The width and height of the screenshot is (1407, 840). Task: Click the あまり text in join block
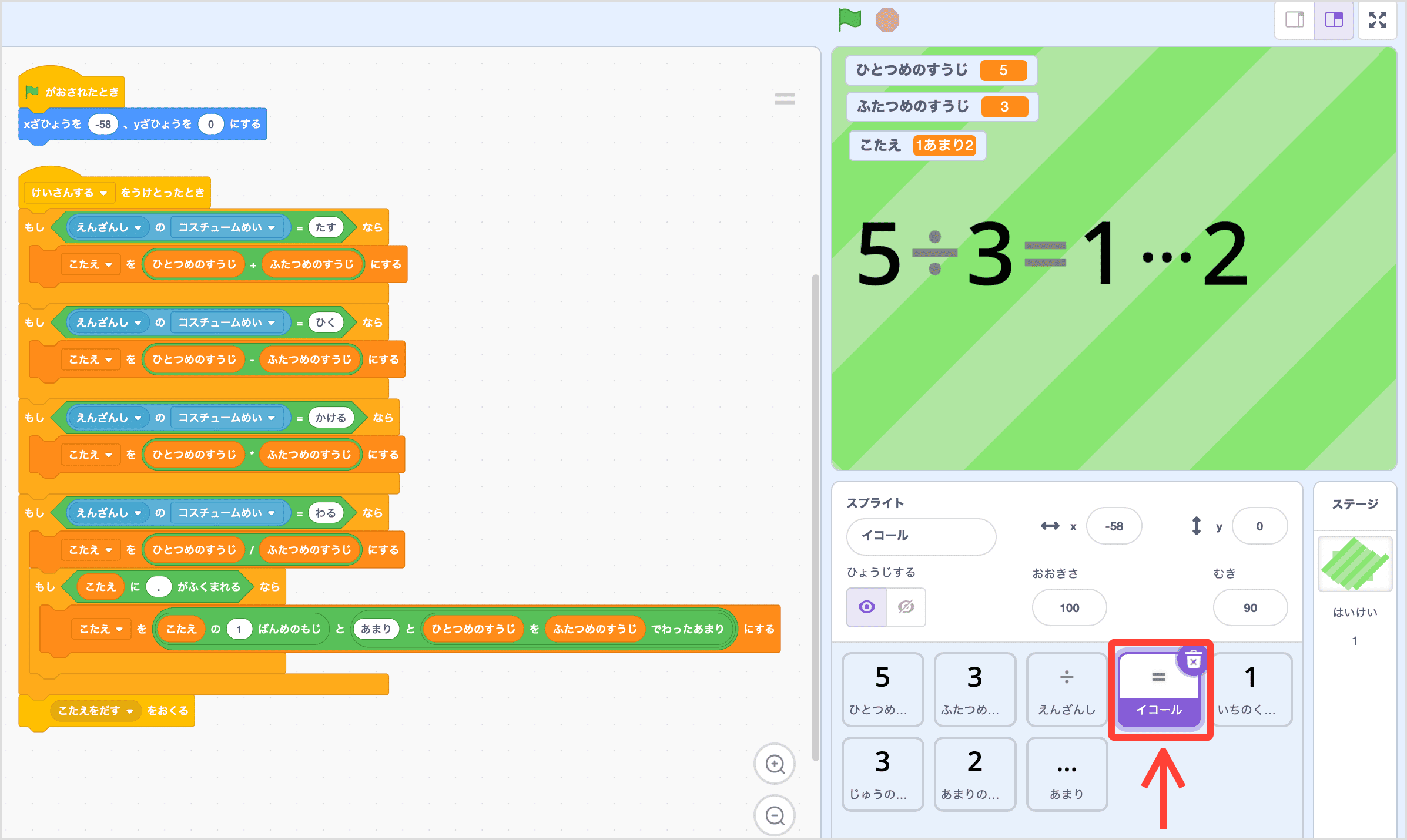[376, 629]
